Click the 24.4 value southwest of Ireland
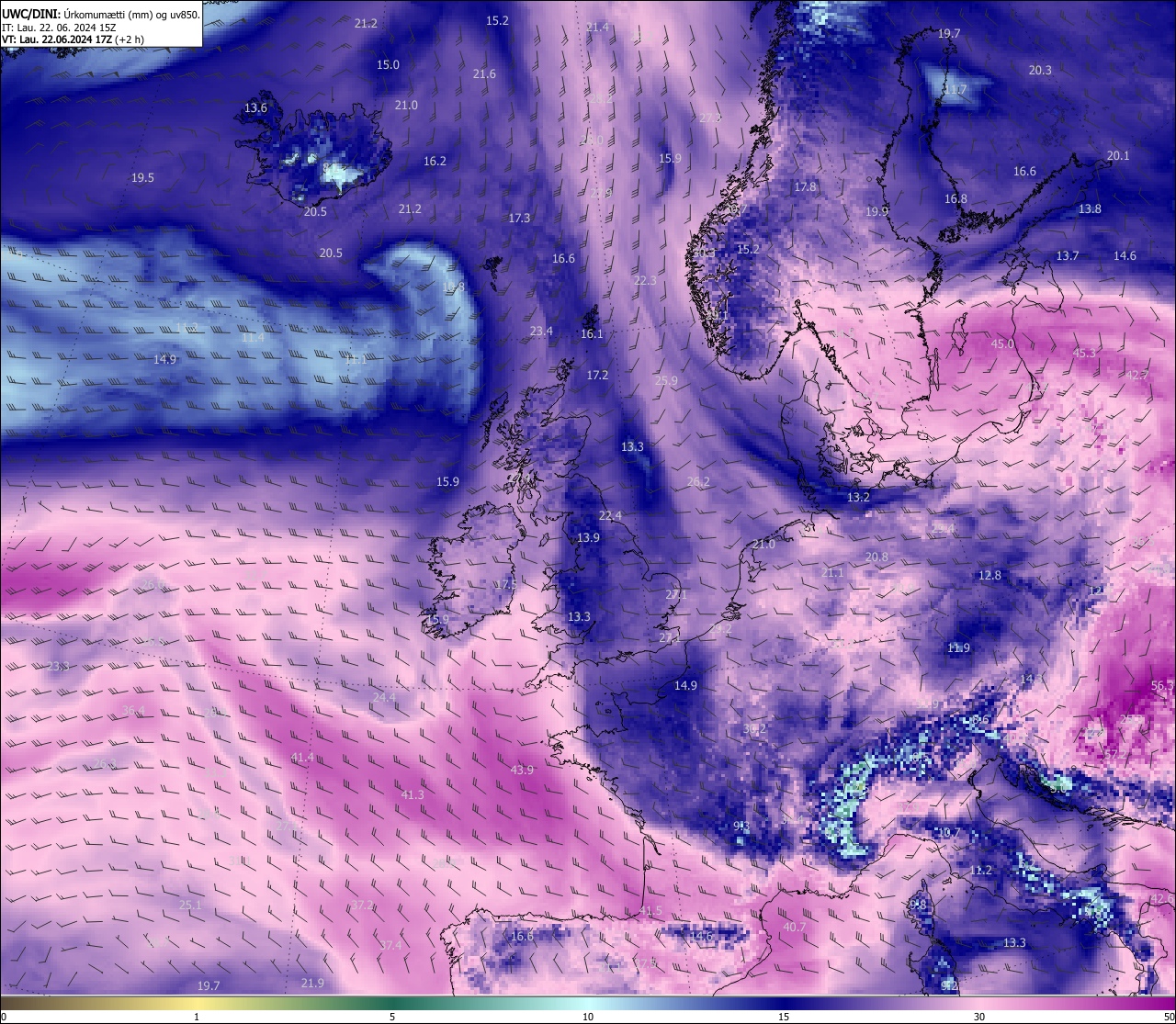The height and width of the screenshot is (1024, 1176). click(x=384, y=698)
